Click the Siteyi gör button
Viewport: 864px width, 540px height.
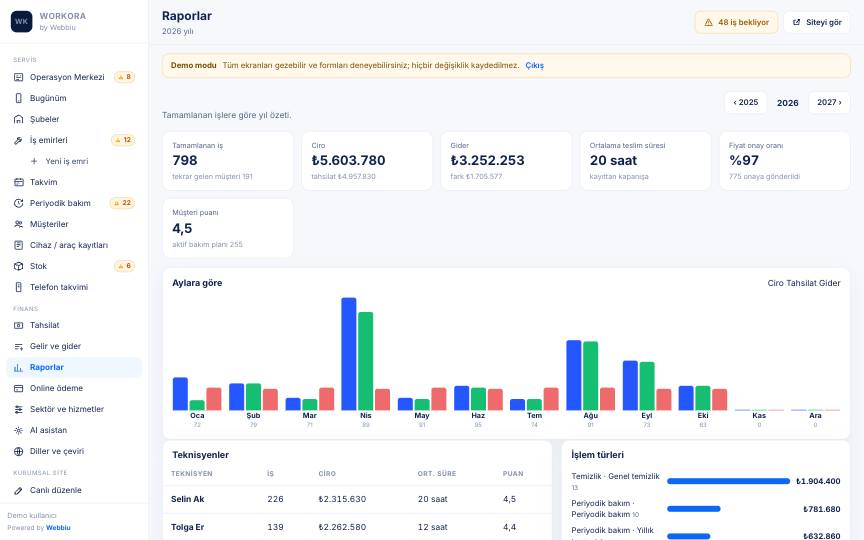pyautogui.click(x=817, y=23)
